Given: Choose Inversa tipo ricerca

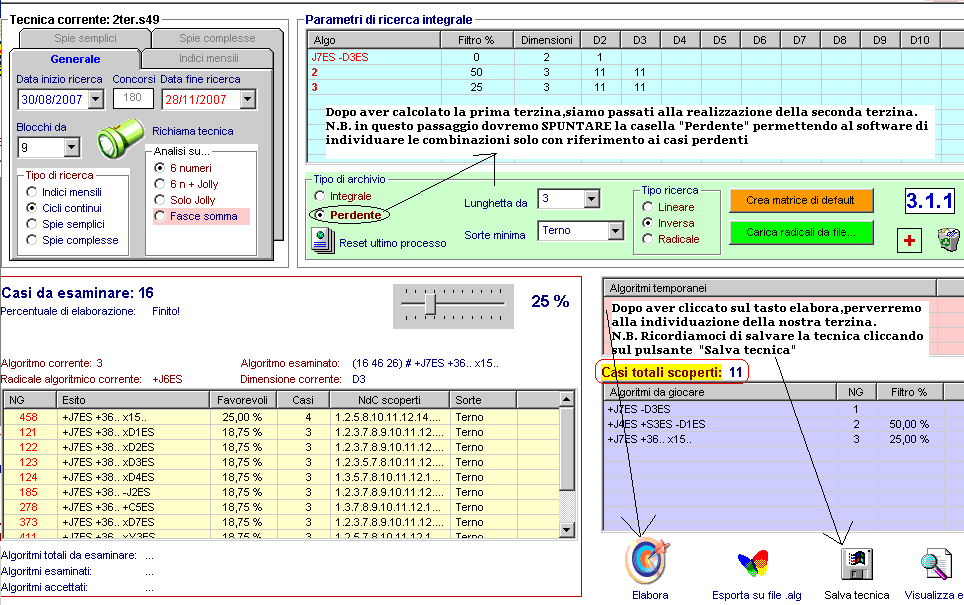Looking at the screenshot, I should (647, 223).
